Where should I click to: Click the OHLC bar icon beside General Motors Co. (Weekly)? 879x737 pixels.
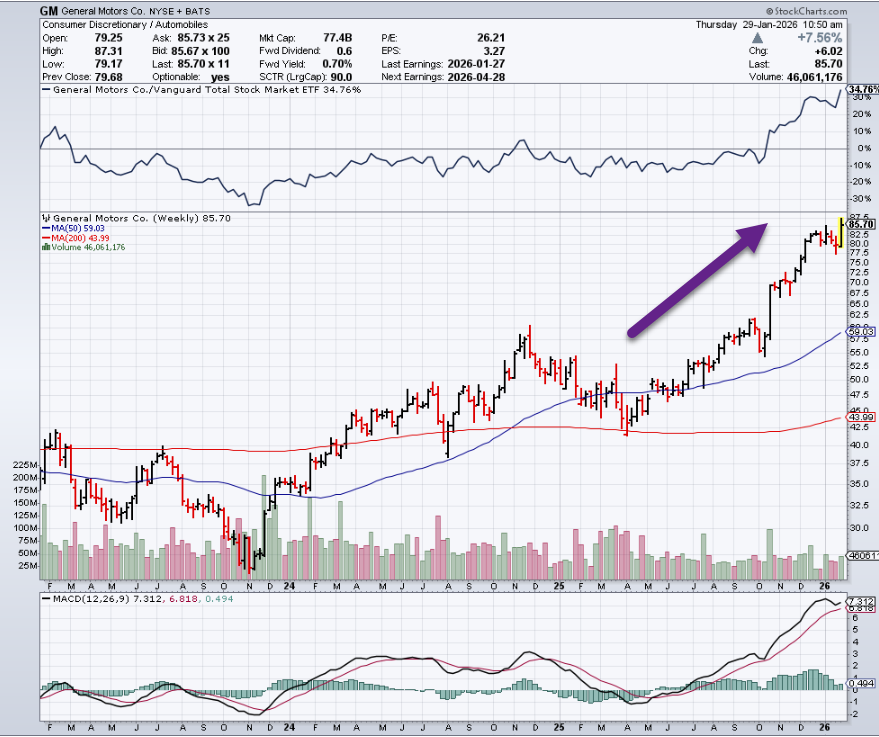pyautogui.click(x=44, y=217)
